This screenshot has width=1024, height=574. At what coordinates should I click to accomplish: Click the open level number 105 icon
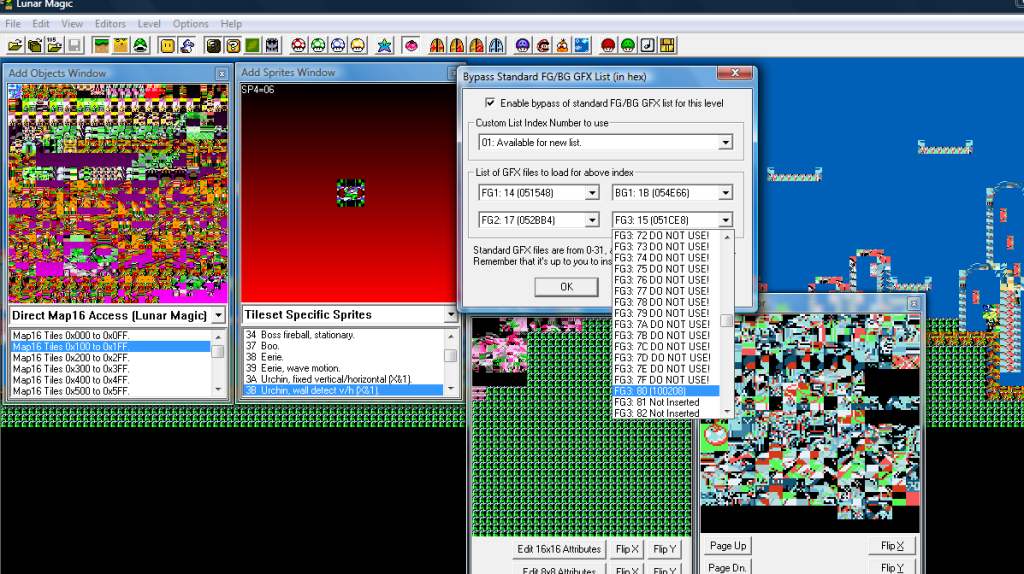55,46
